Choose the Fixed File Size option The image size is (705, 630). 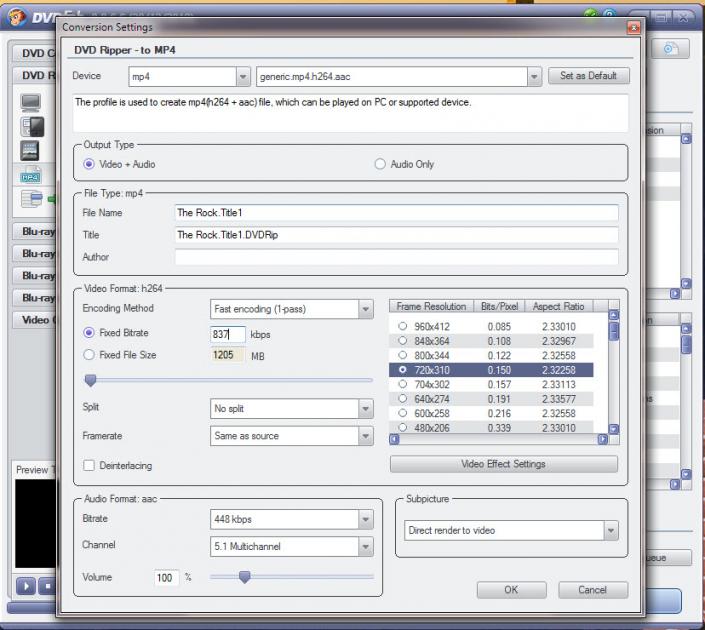(90, 355)
